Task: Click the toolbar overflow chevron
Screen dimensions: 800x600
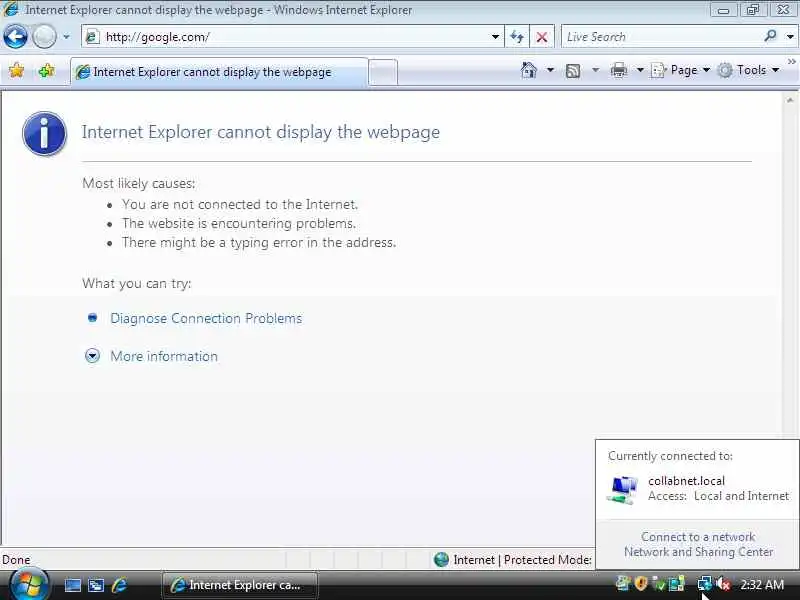Action: tap(791, 62)
